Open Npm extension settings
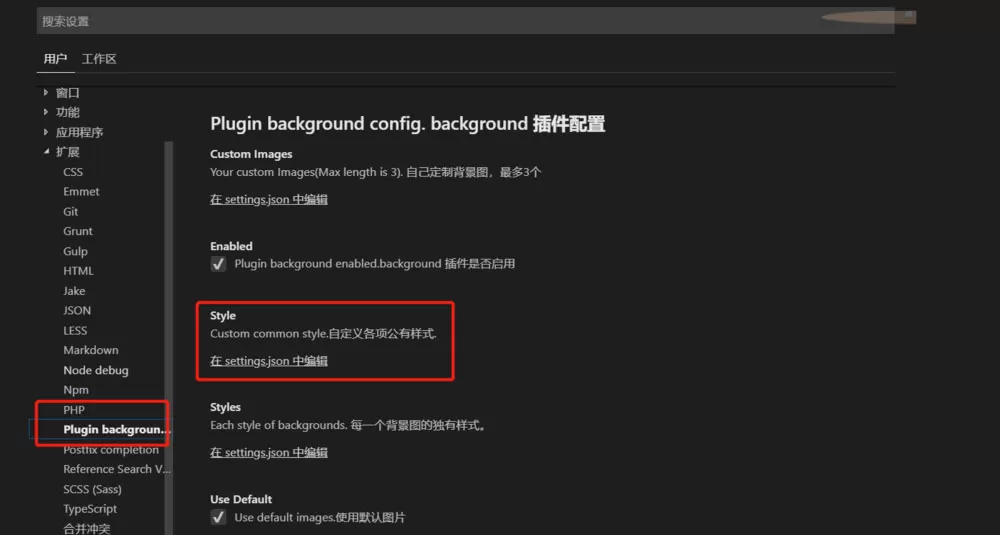This screenshot has width=1000, height=535. tap(76, 390)
